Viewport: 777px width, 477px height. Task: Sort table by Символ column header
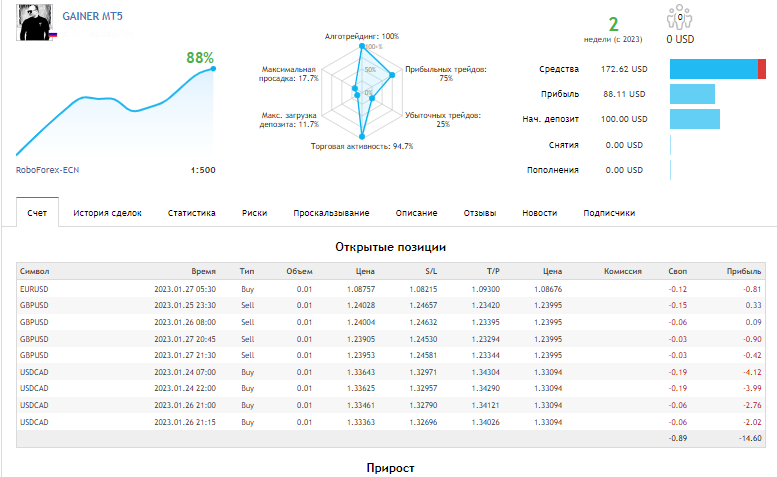coord(35,271)
